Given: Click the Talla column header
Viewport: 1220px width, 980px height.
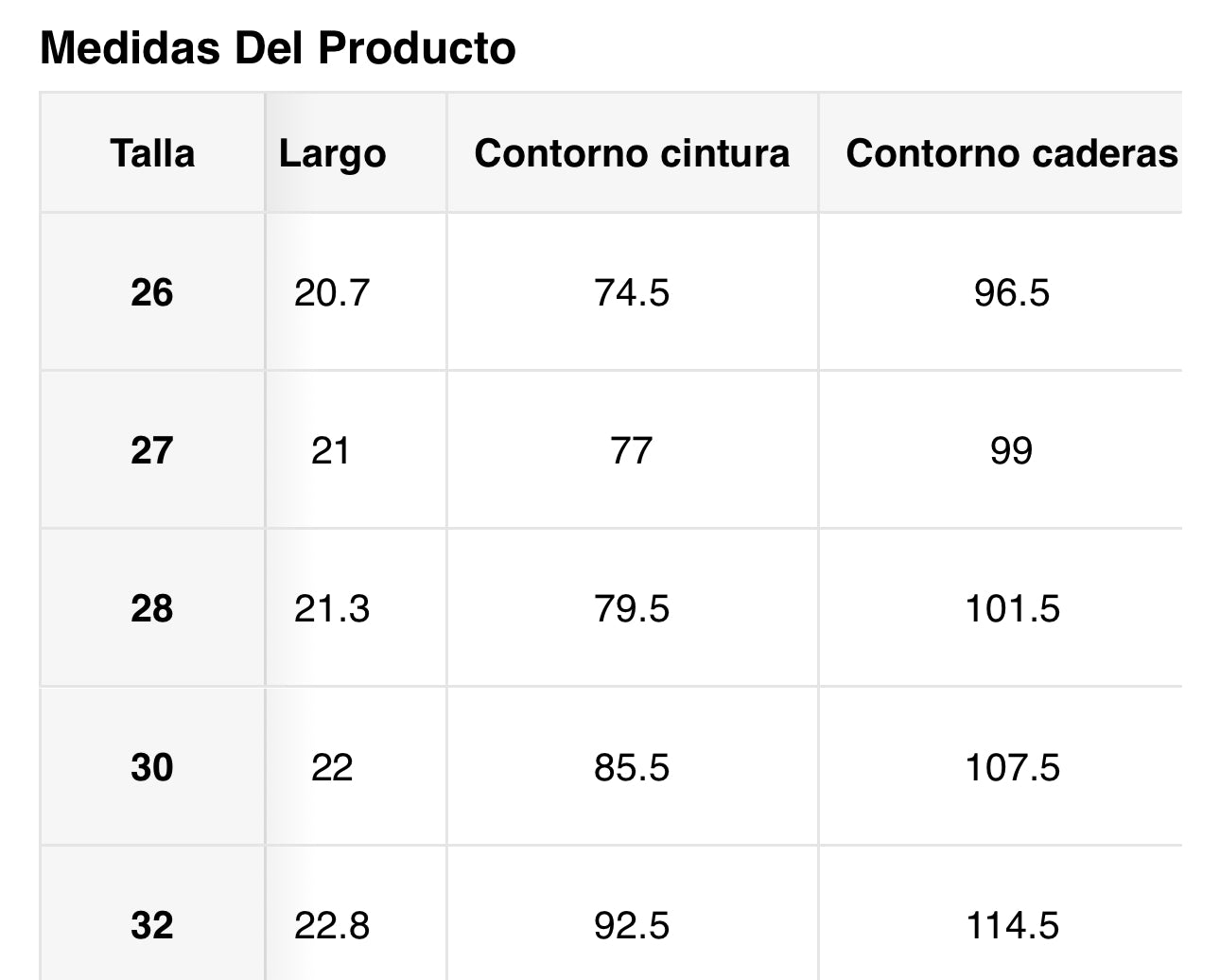Looking at the screenshot, I should [x=152, y=153].
